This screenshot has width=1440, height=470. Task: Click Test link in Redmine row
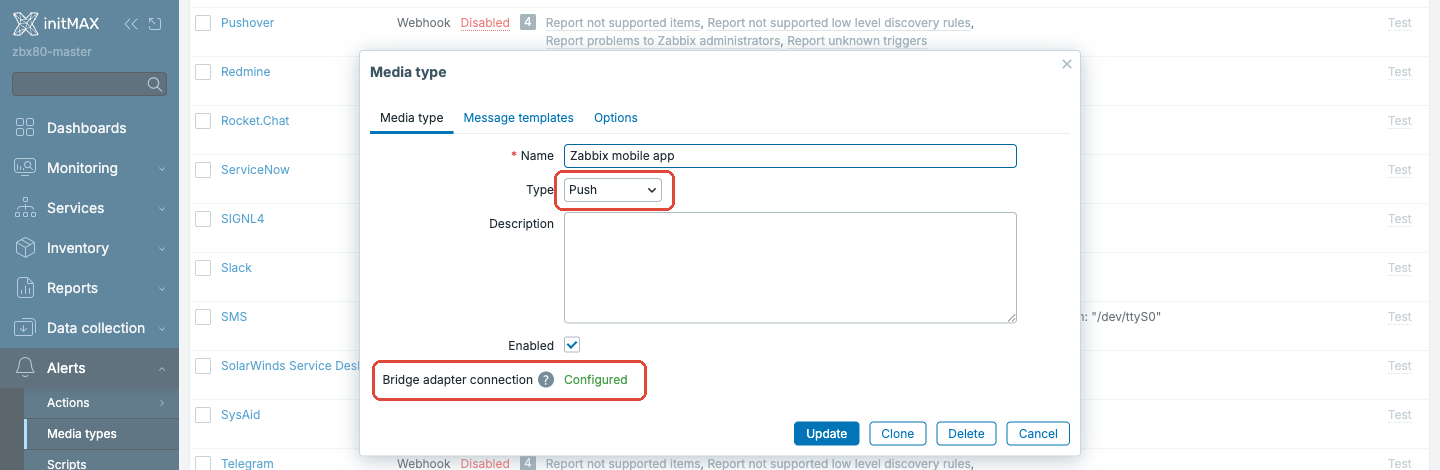coord(1400,72)
